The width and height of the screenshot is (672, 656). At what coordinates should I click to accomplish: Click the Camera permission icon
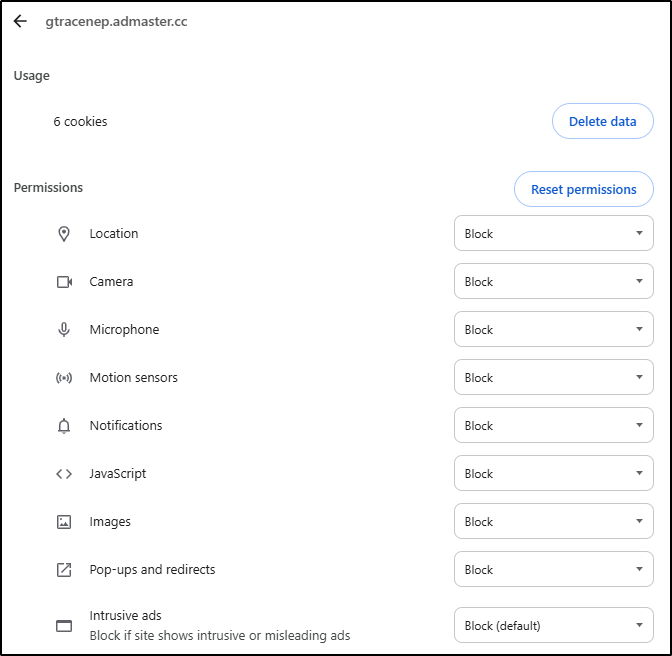[64, 282]
